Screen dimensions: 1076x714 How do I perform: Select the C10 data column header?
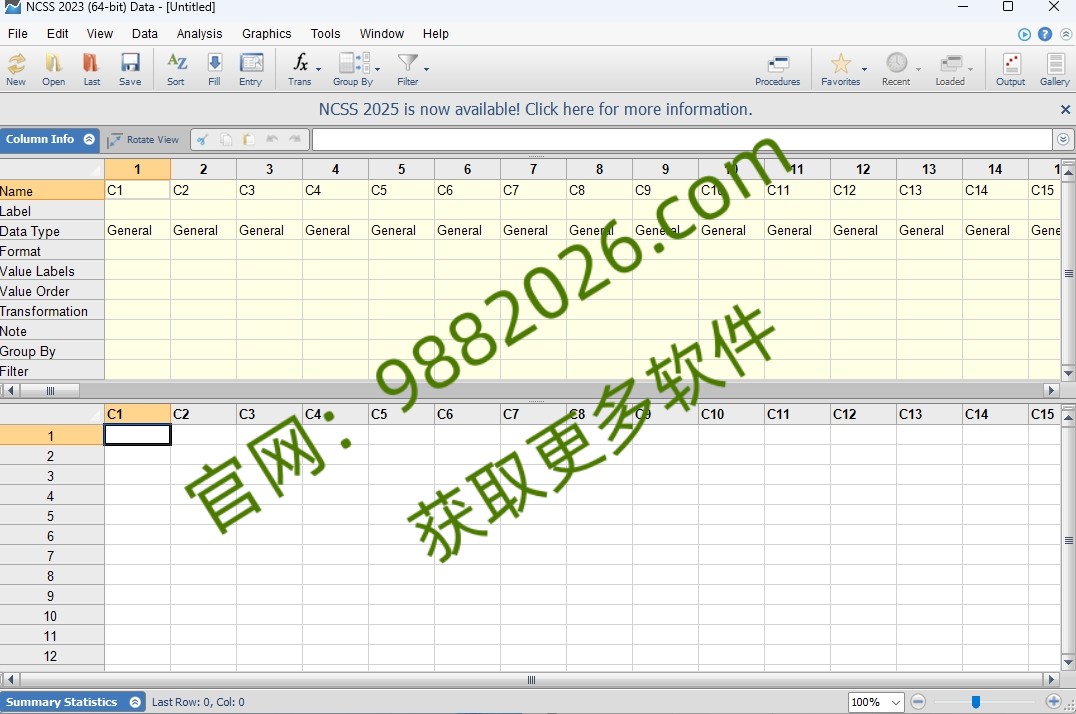731,414
